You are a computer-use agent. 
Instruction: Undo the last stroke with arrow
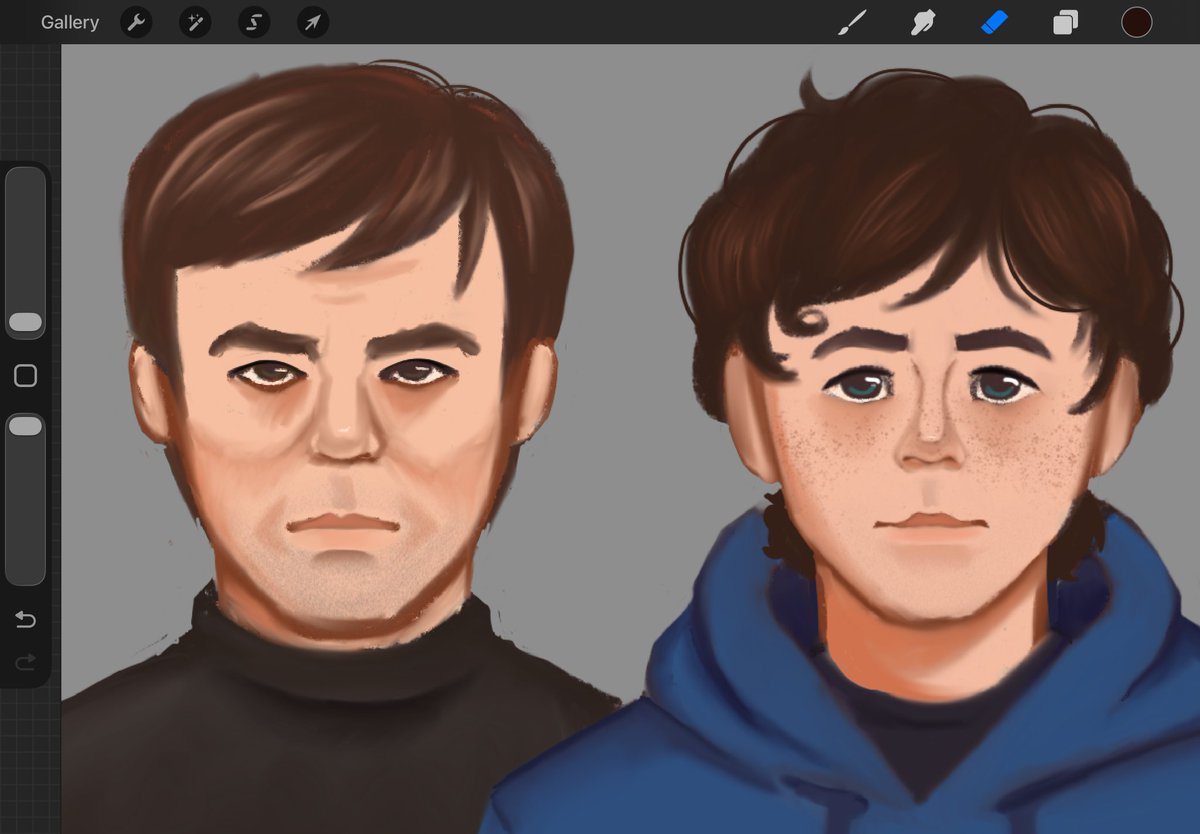(x=25, y=620)
